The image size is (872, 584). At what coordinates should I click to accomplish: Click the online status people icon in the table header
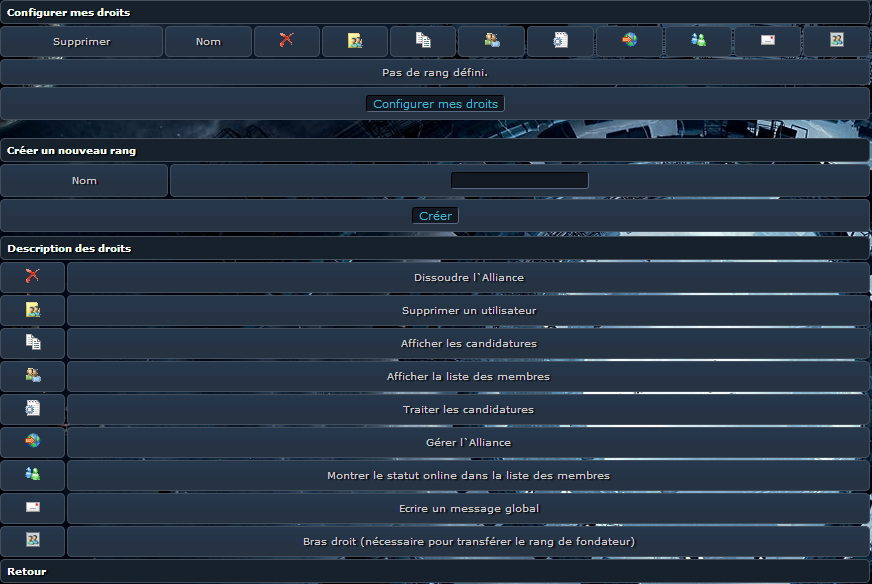tap(698, 41)
